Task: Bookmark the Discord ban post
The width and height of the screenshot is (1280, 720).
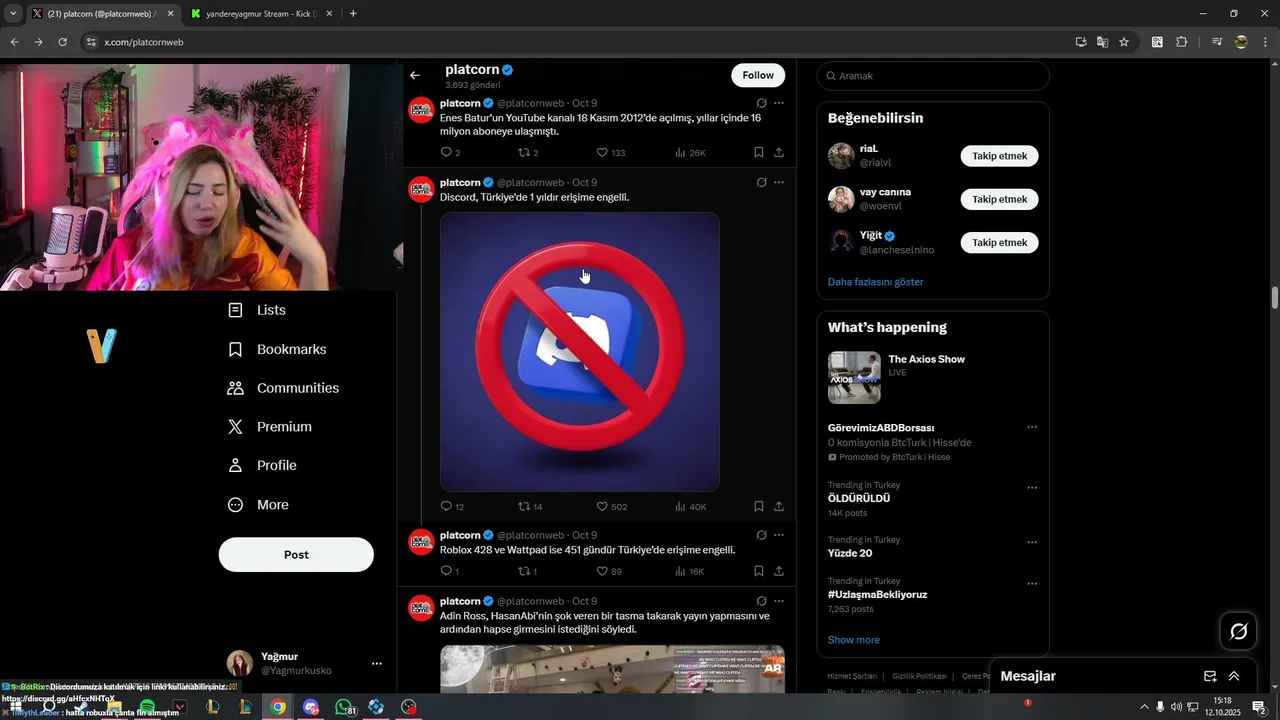Action: coord(759,507)
